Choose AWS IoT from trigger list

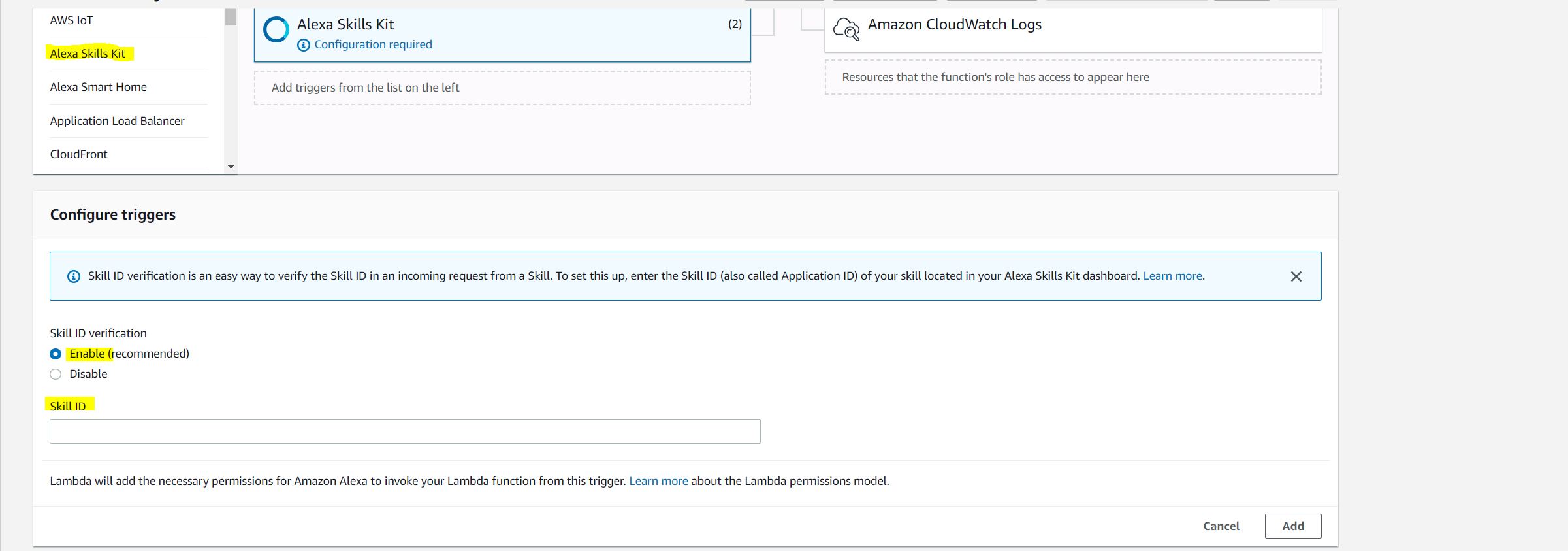(x=71, y=20)
